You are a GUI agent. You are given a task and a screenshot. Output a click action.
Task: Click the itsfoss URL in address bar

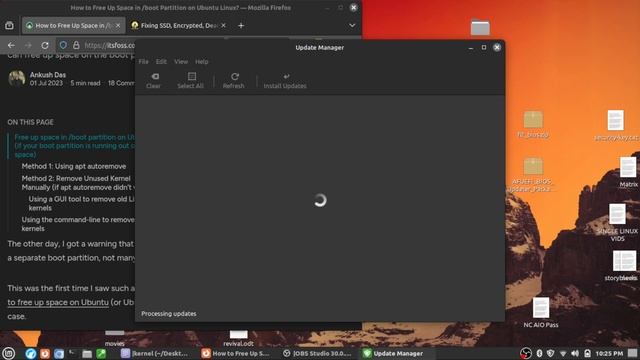[x=109, y=45]
